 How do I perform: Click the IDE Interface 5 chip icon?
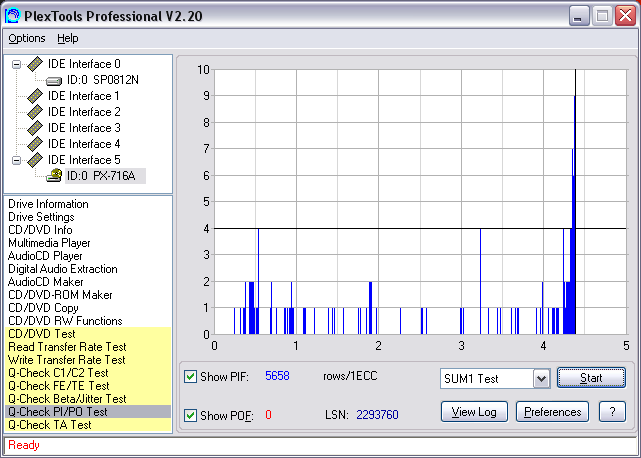[x=35, y=160]
